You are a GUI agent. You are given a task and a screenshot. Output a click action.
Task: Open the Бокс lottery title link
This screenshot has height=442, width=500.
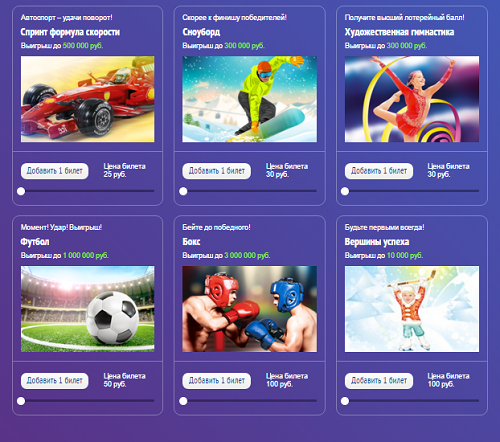191,242
